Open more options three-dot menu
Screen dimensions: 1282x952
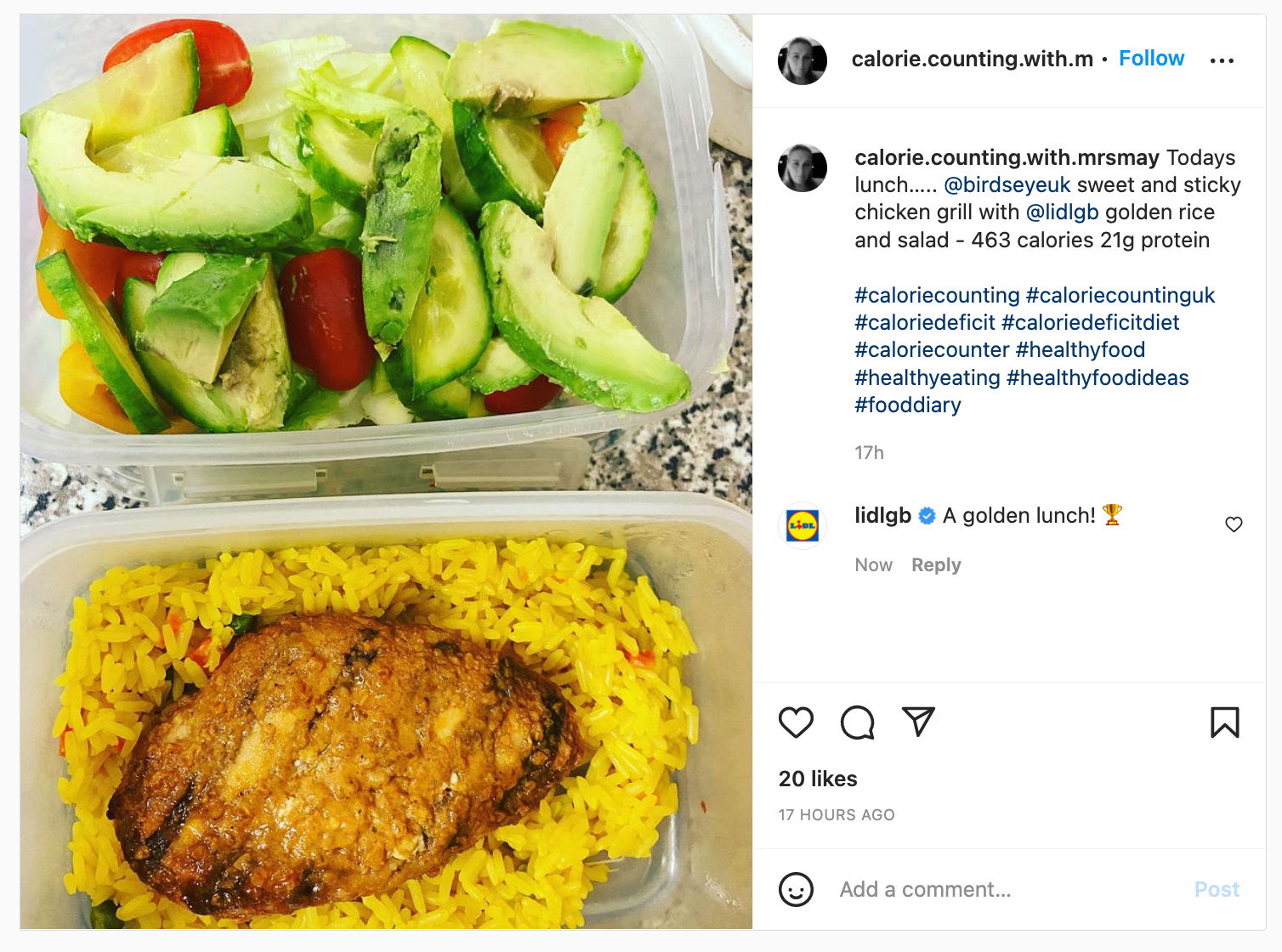(1222, 60)
